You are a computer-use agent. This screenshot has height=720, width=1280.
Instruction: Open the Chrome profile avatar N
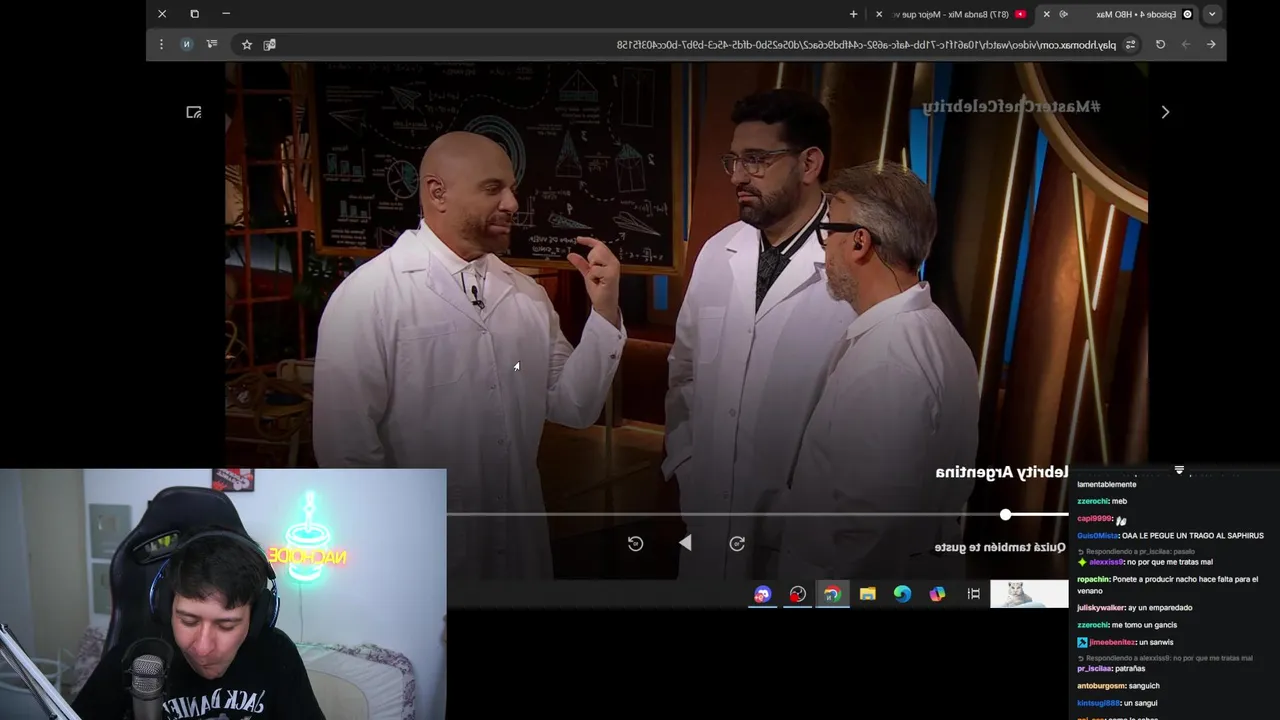(x=186, y=44)
